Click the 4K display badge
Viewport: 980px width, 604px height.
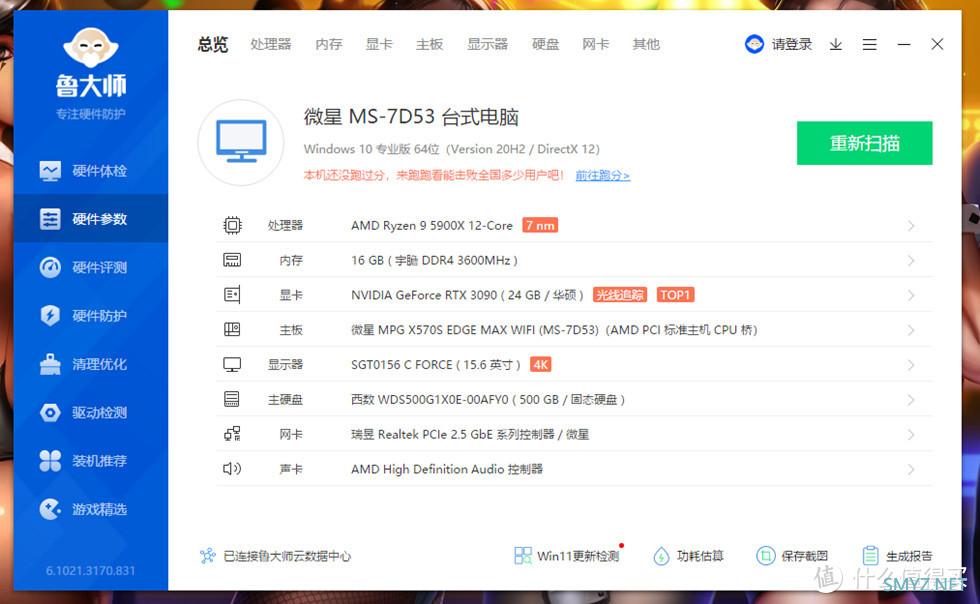(x=541, y=365)
